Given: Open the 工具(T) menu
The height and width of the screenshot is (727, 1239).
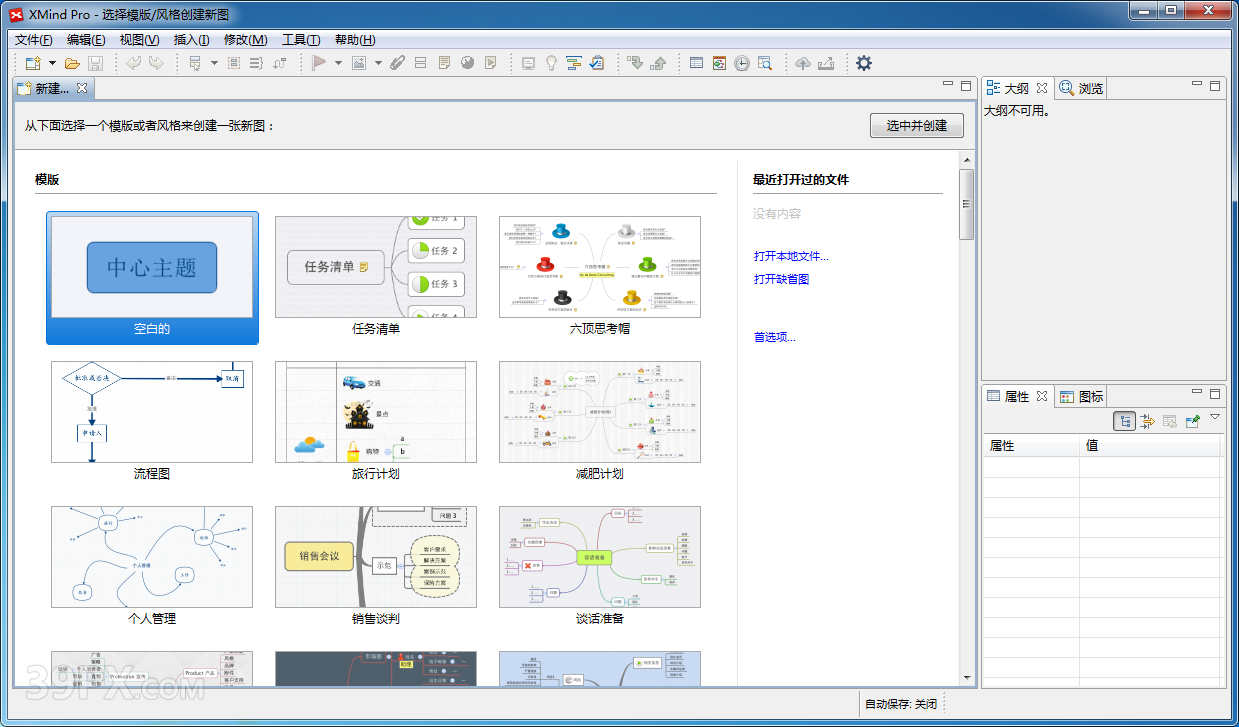Looking at the screenshot, I should pos(301,40).
